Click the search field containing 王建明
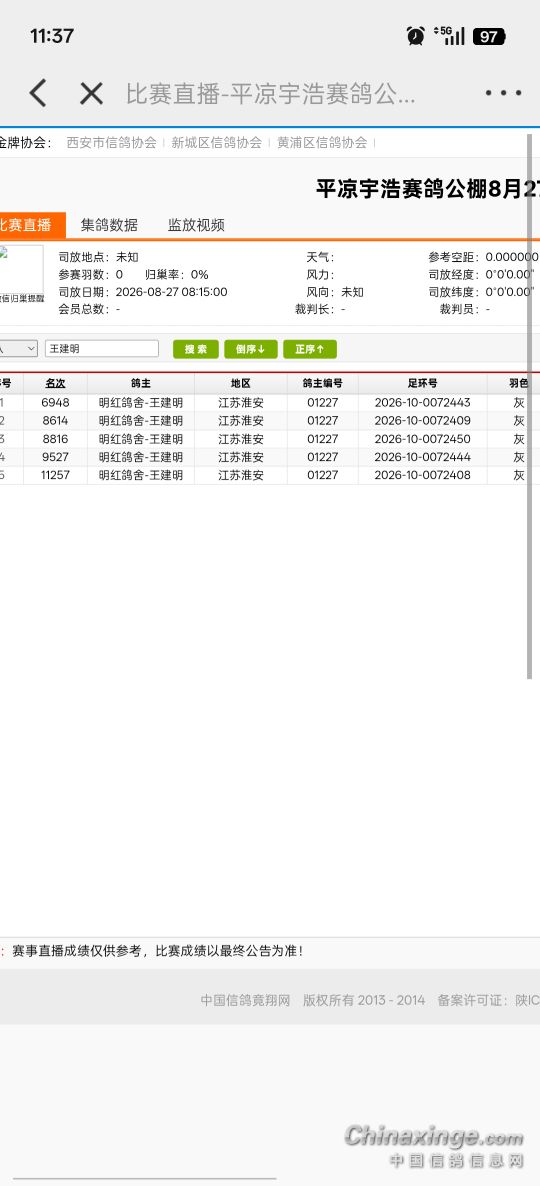Viewport: 540px width, 1186px height. tap(102, 349)
